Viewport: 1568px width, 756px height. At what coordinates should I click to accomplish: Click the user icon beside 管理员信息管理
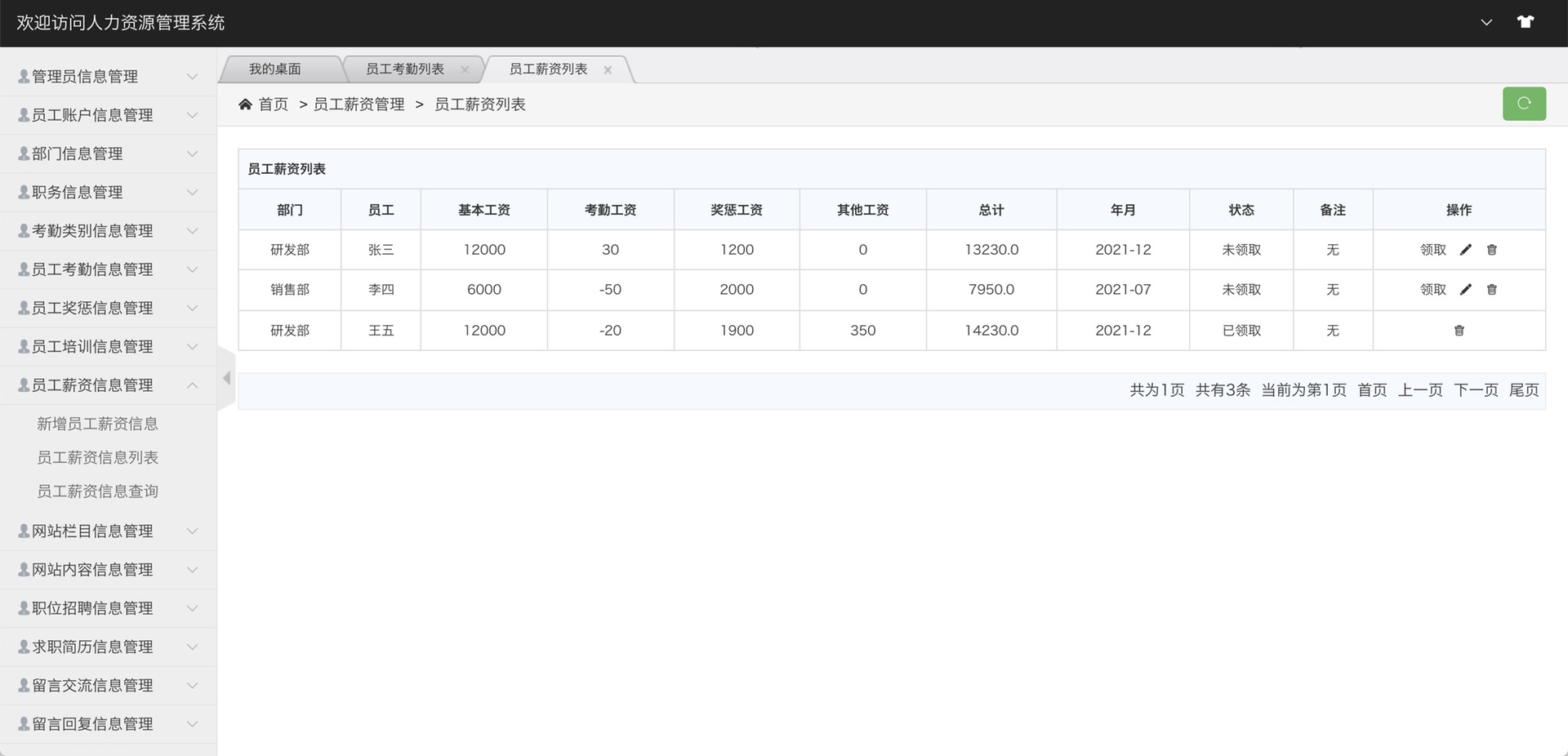coord(24,76)
